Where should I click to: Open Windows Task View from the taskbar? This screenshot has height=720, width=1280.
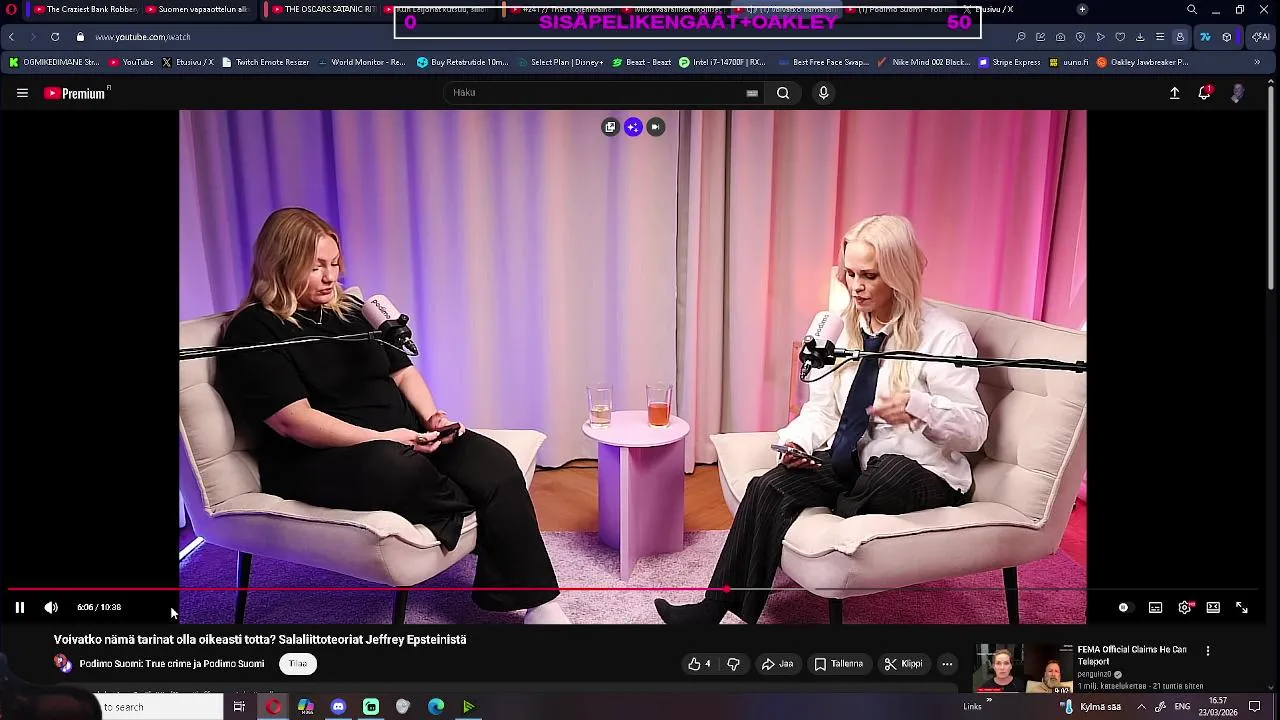239,707
